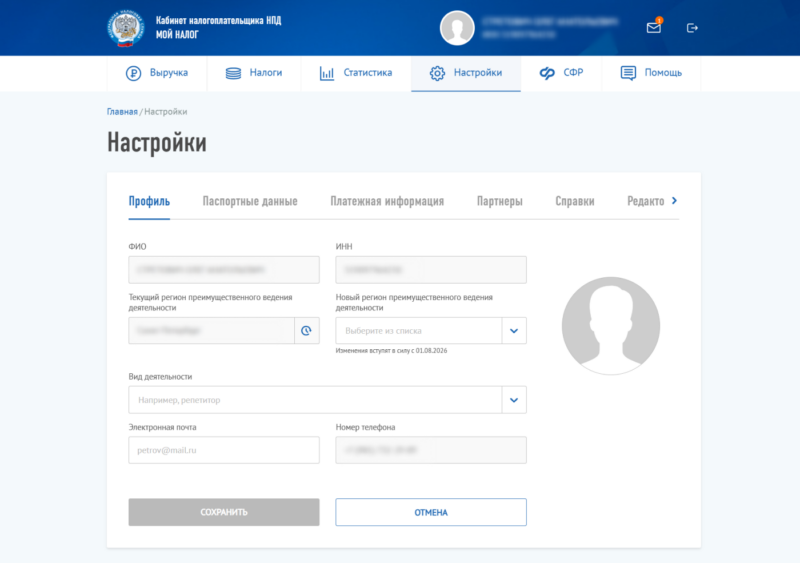Screen dimensions: 800x563
Task: Click the Электронная почта input field
Action: pos(224,450)
